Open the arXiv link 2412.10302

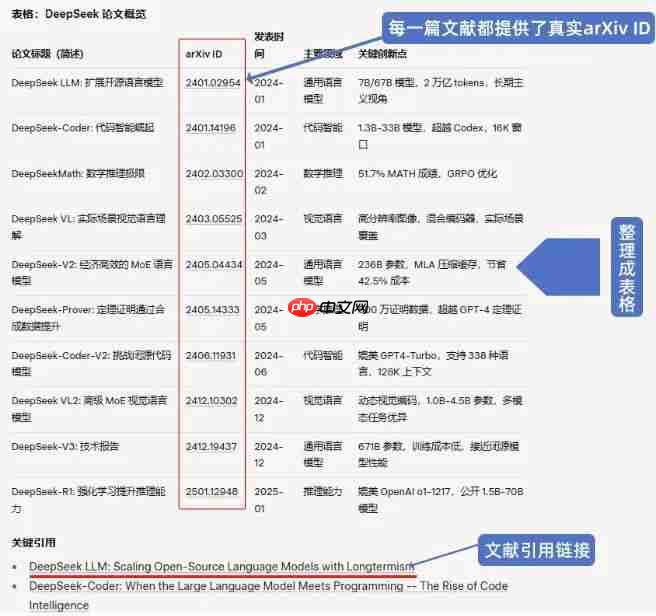pyautogui.click(x=211, y=401)
